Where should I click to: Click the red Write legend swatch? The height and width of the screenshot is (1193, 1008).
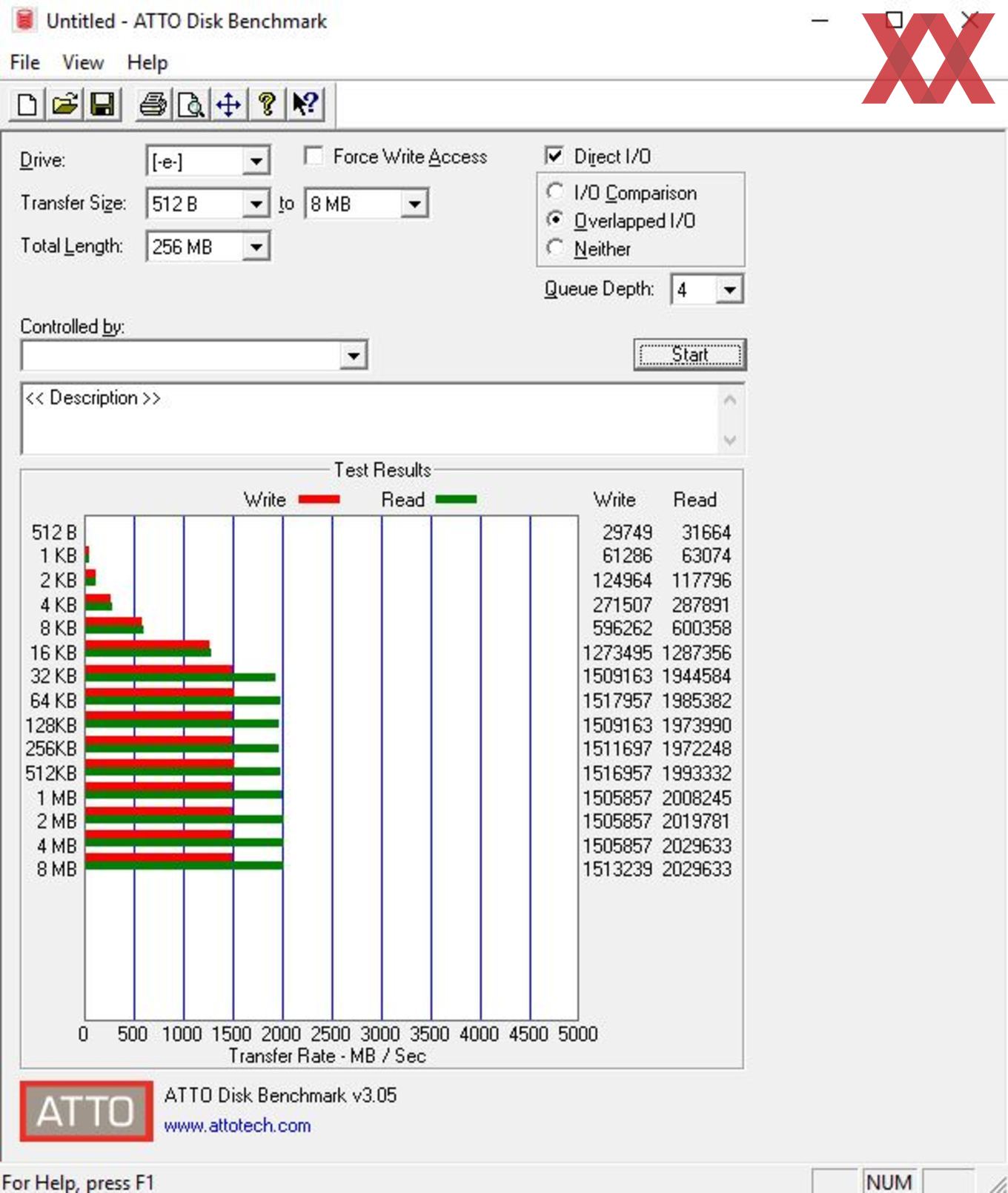point(319,500)
